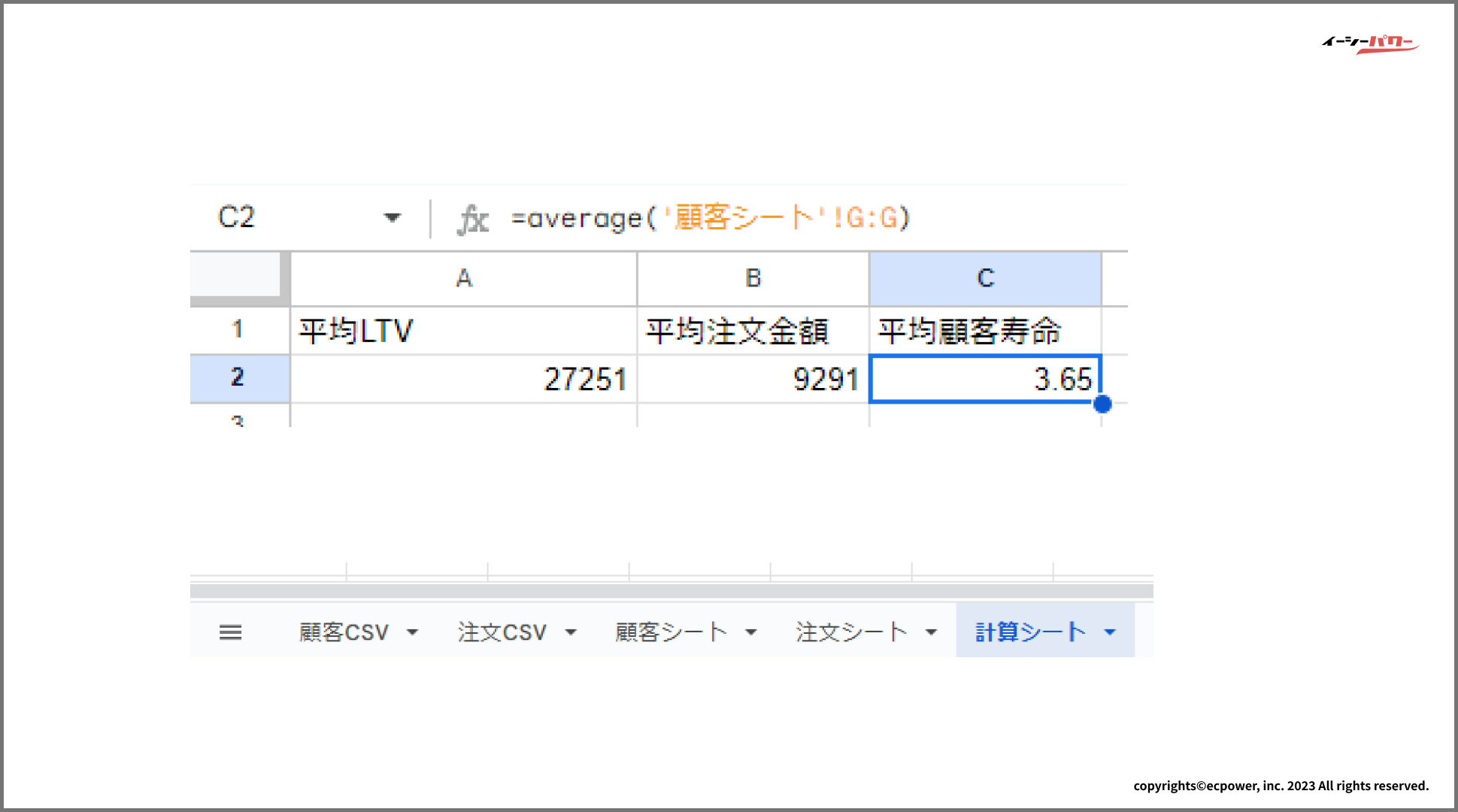Click the average formula in the formula bar

[x=710, y=218]
